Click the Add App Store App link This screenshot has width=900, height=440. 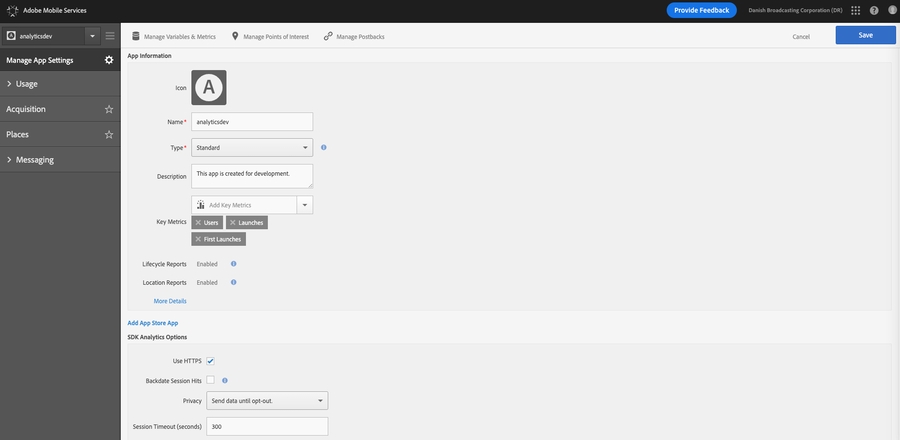[x=153, y=323]
